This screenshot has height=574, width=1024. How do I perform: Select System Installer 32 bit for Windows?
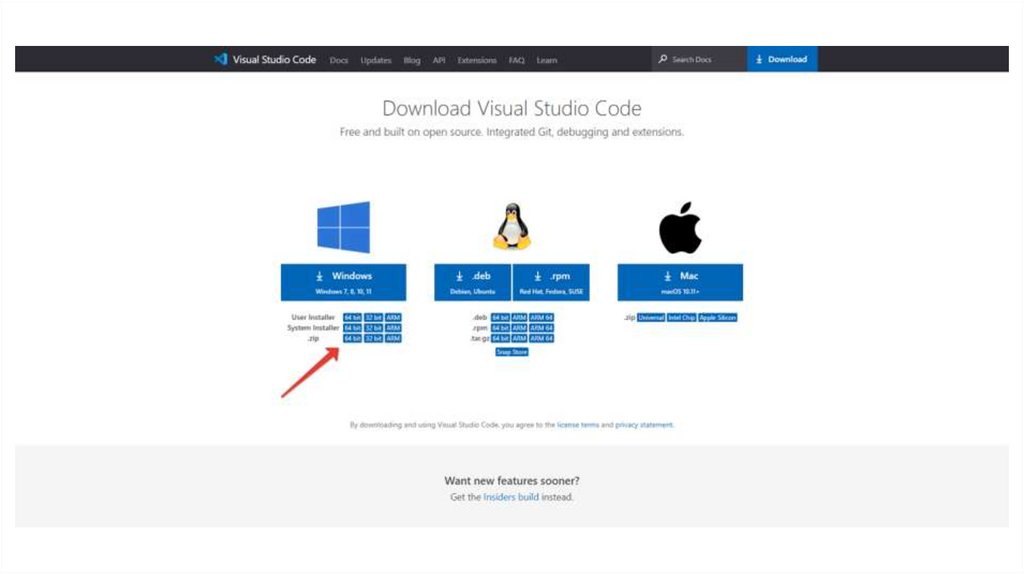[x=373, y=328]
